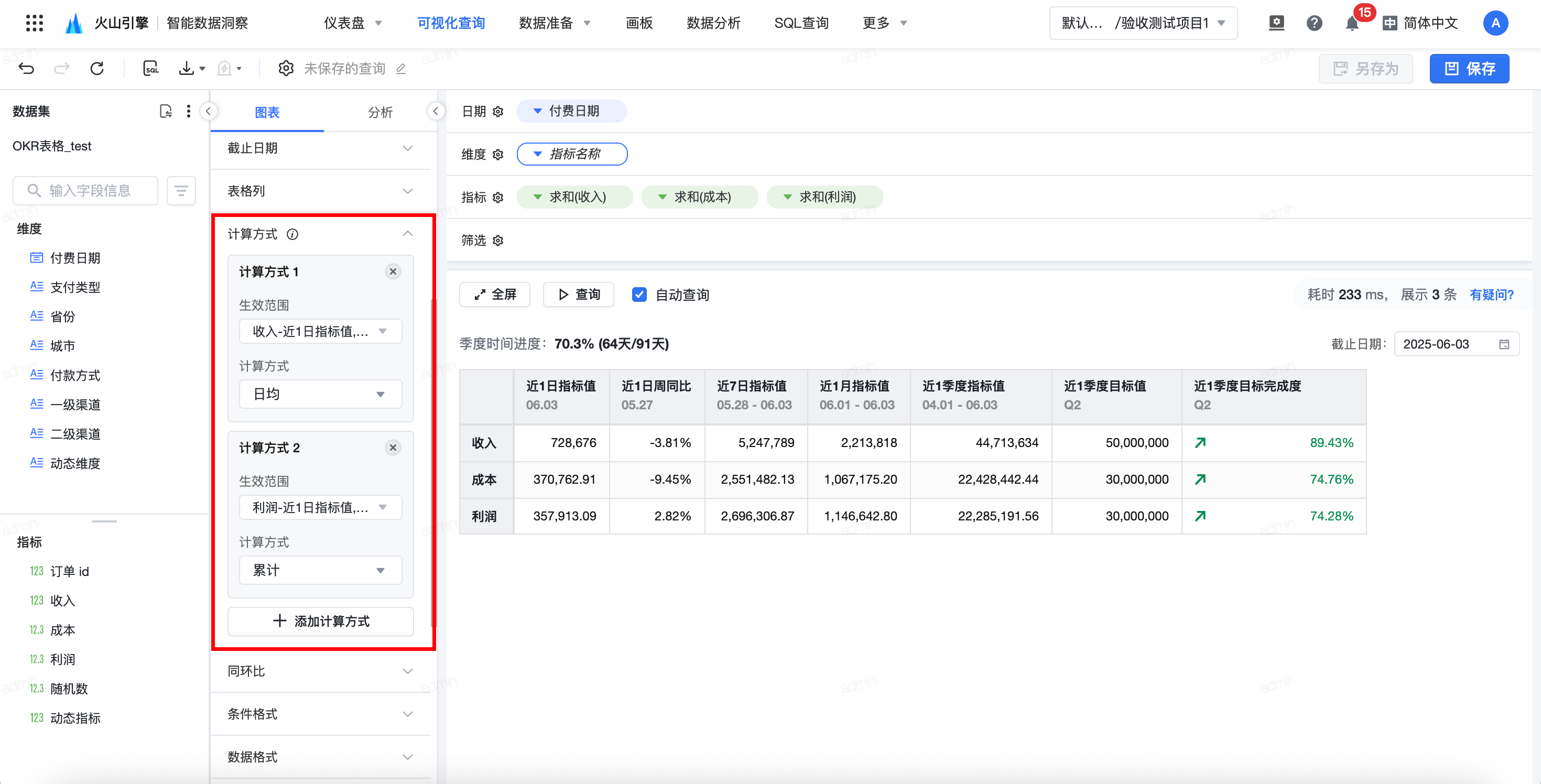Open the notifications bell
Screen dimensions: 1541x784
[x=1351, y=24]
